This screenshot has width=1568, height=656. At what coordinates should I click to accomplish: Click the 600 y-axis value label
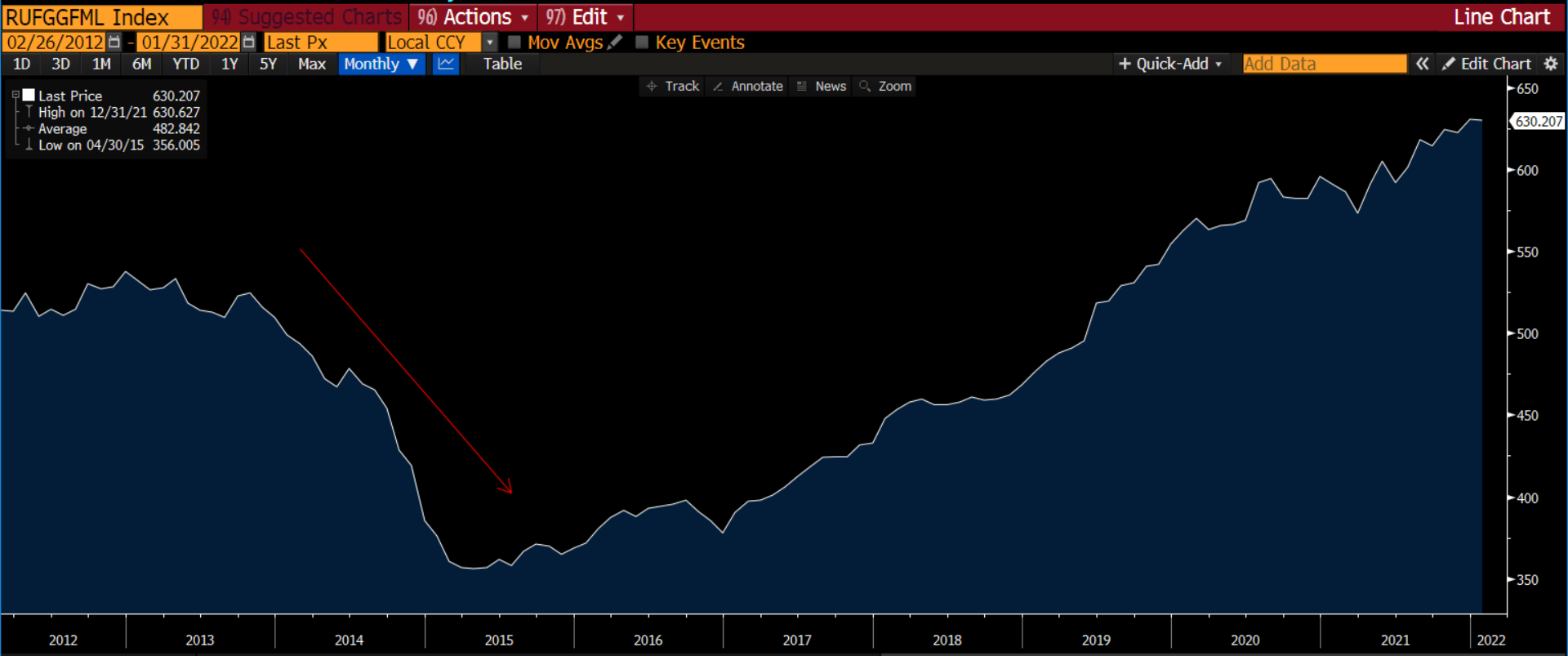pyautogui.click(x=1527, y=170)
